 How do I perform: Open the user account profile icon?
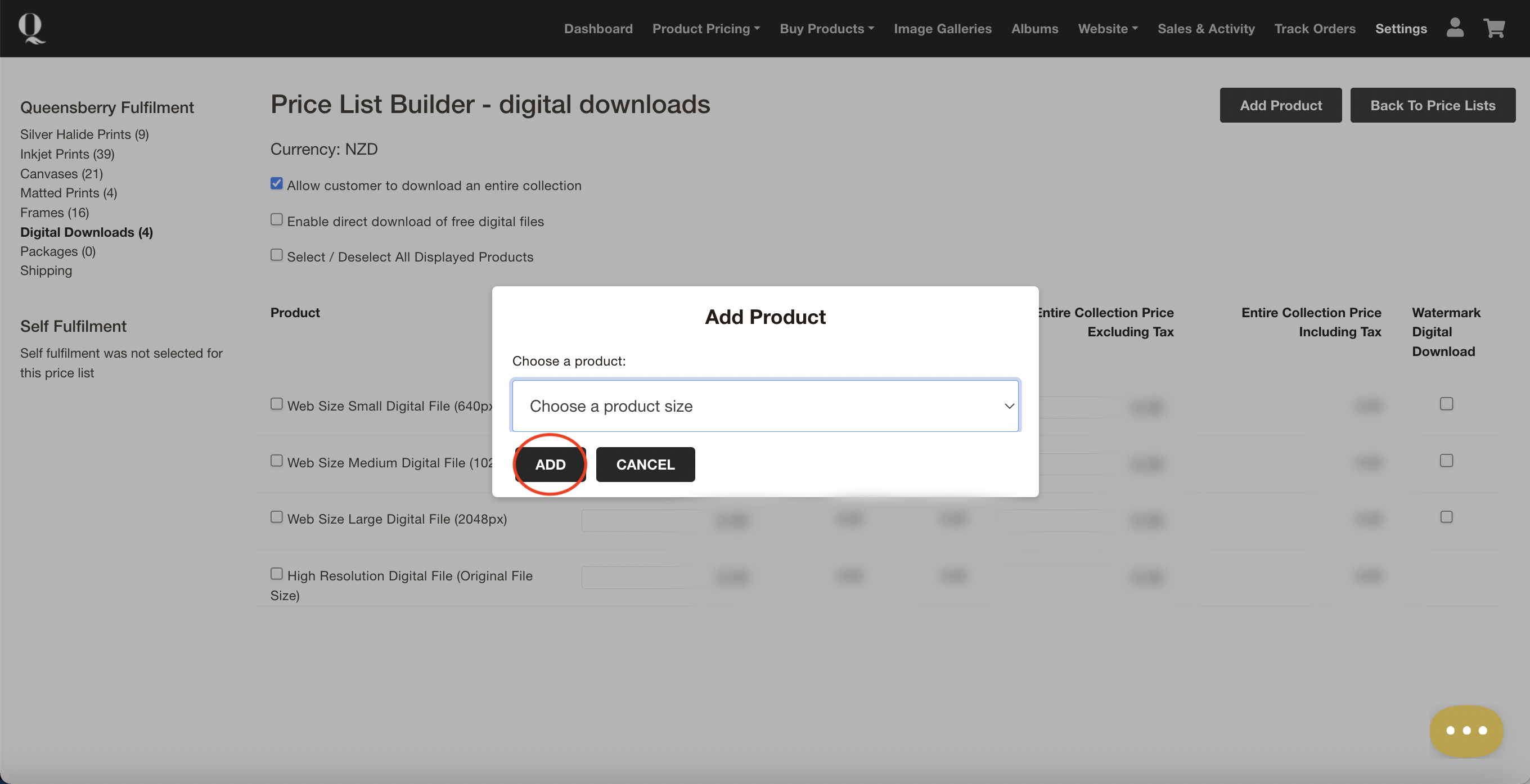(1455, 28)
